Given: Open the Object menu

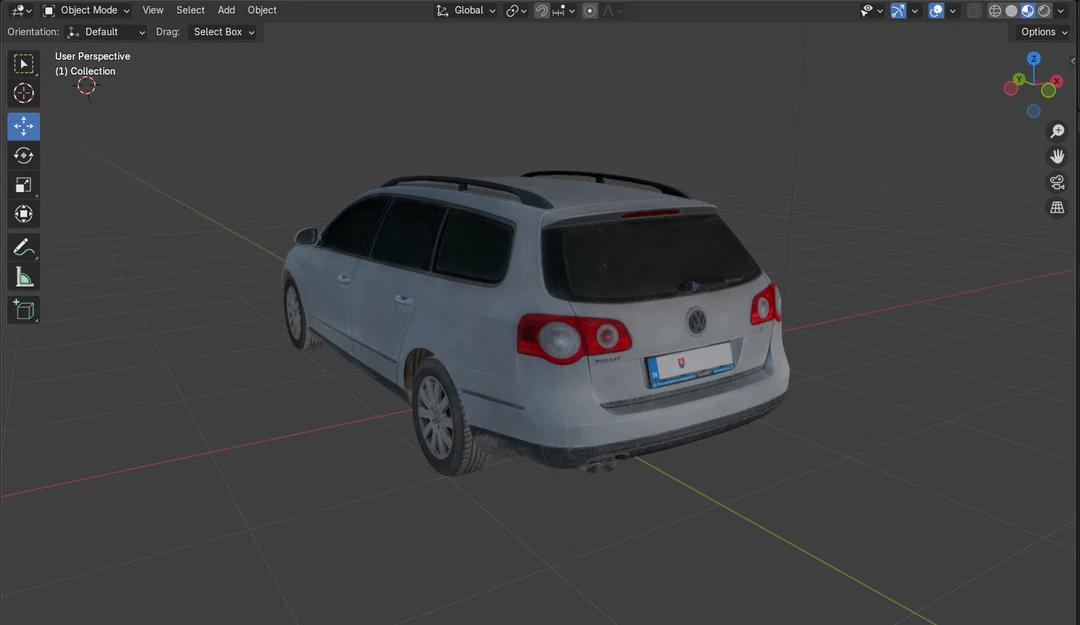Looking at the screenshot, I should (x=262, y=10).
